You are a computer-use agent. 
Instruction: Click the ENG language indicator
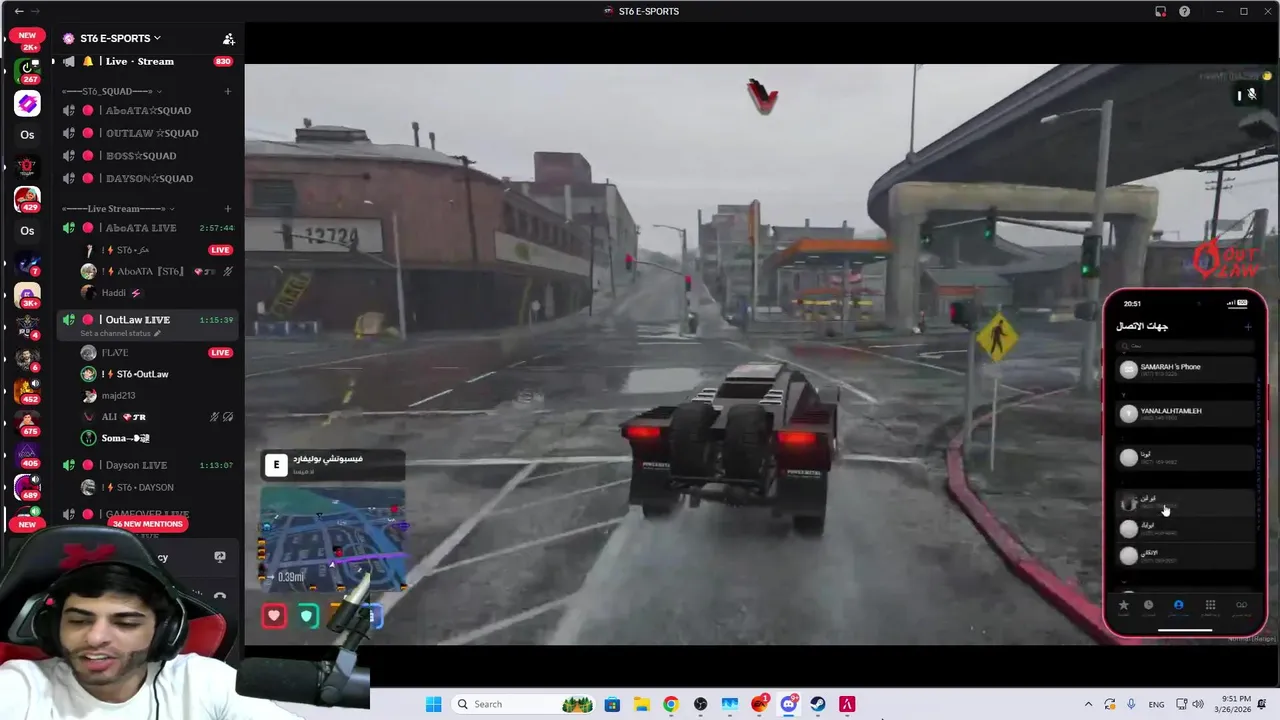point(1156,704)
